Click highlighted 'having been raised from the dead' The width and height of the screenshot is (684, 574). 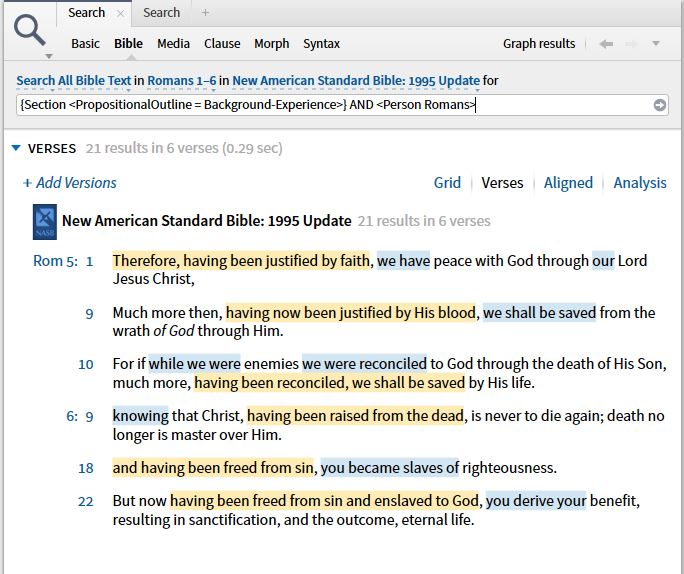click(x=356, y=416)
